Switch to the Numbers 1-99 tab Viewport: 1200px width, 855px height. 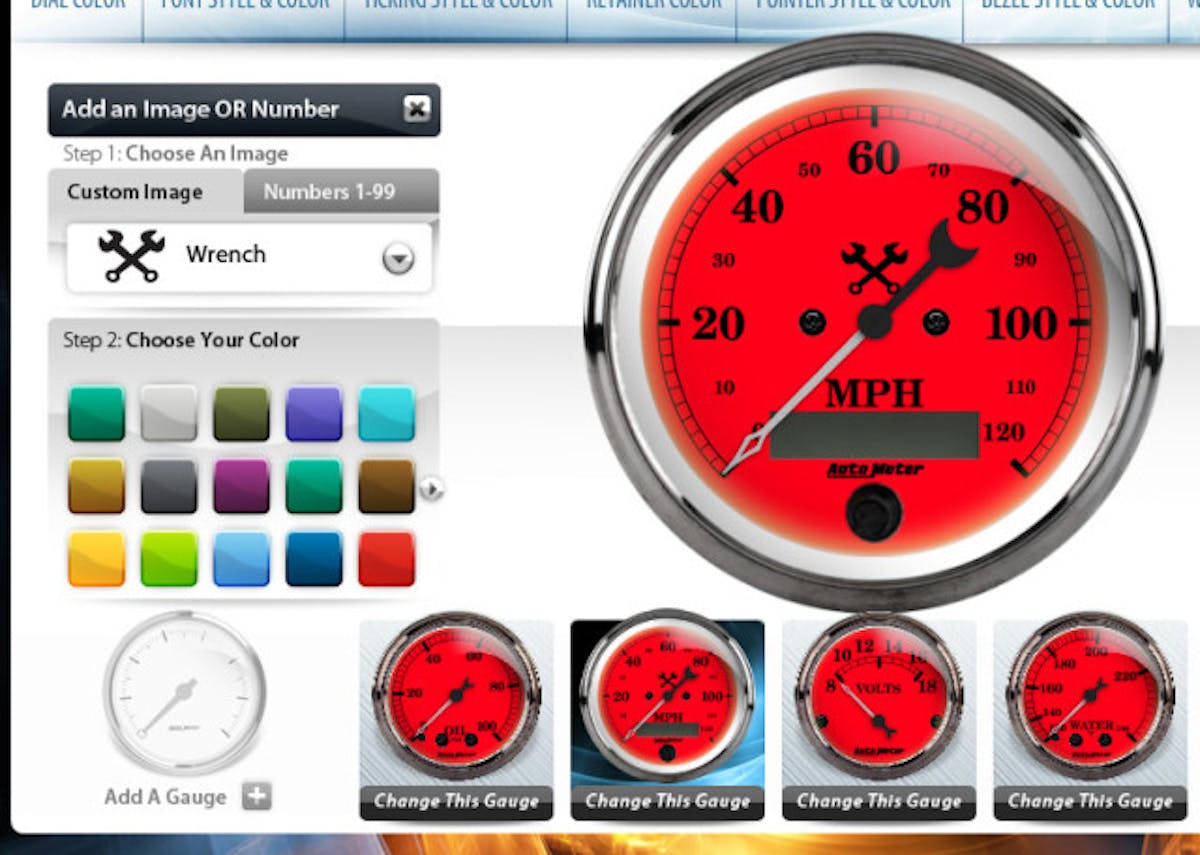[339, 192]
